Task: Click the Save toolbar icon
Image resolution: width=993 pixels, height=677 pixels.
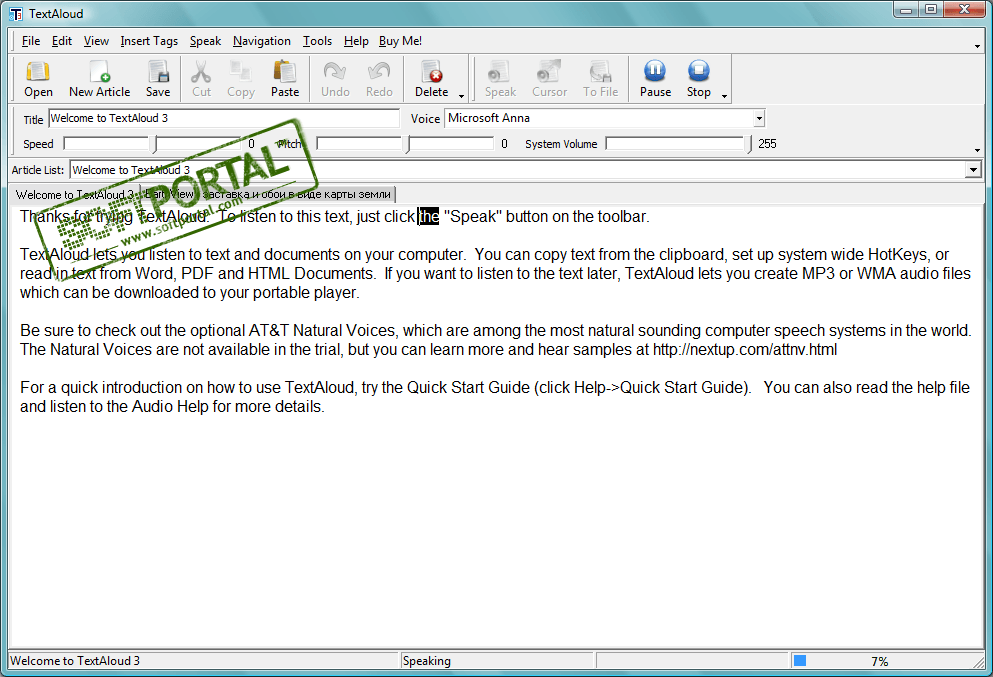Action: point(158,79)
